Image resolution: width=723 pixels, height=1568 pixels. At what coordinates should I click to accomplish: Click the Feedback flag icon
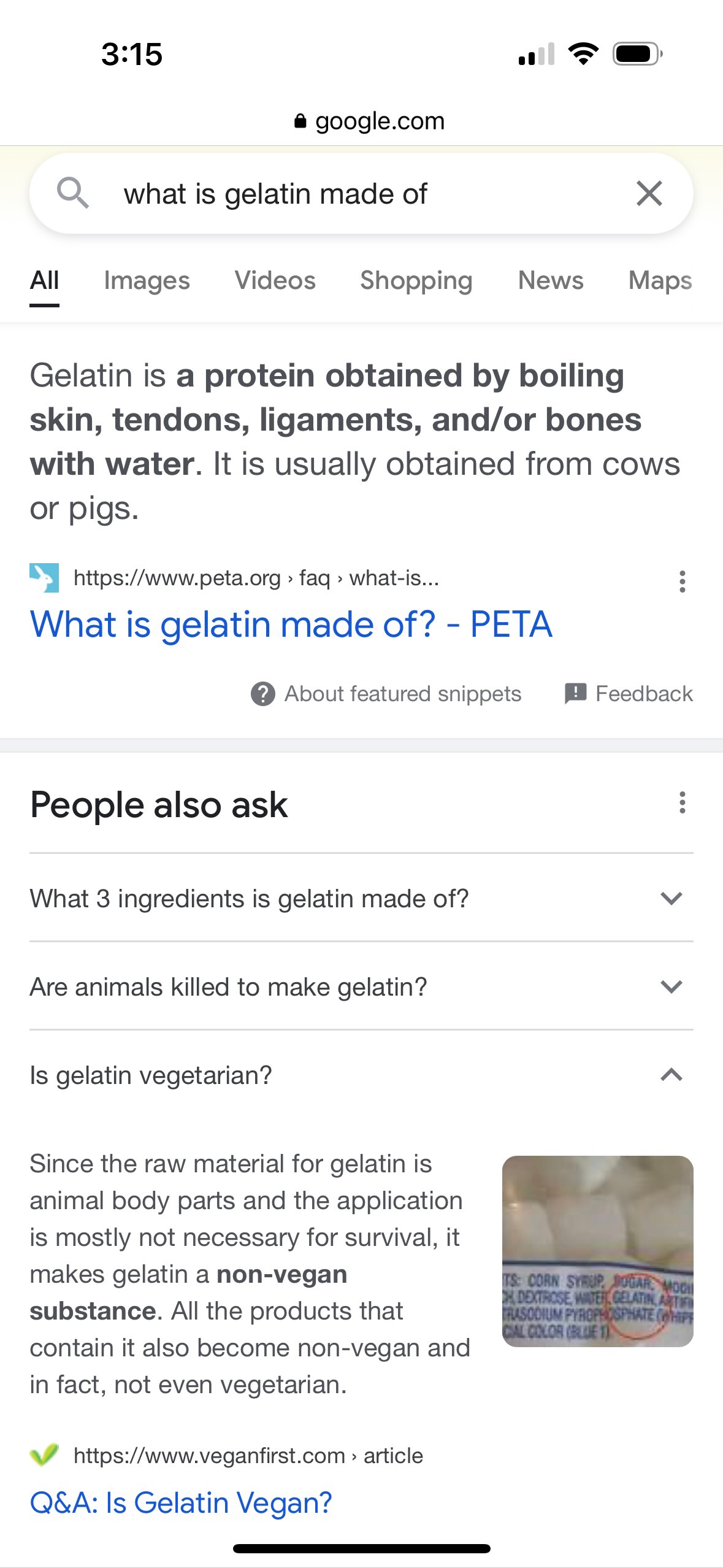(575, 694)
